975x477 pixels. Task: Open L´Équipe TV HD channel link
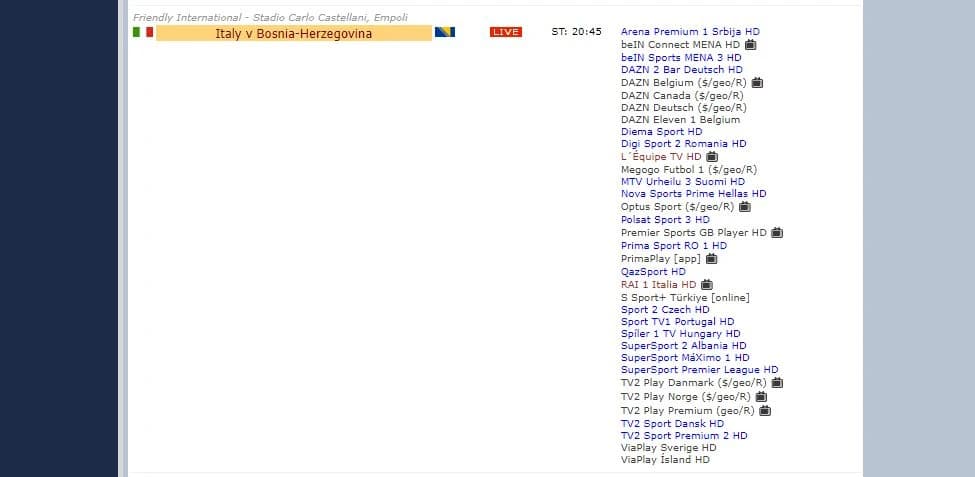[661, 157]
